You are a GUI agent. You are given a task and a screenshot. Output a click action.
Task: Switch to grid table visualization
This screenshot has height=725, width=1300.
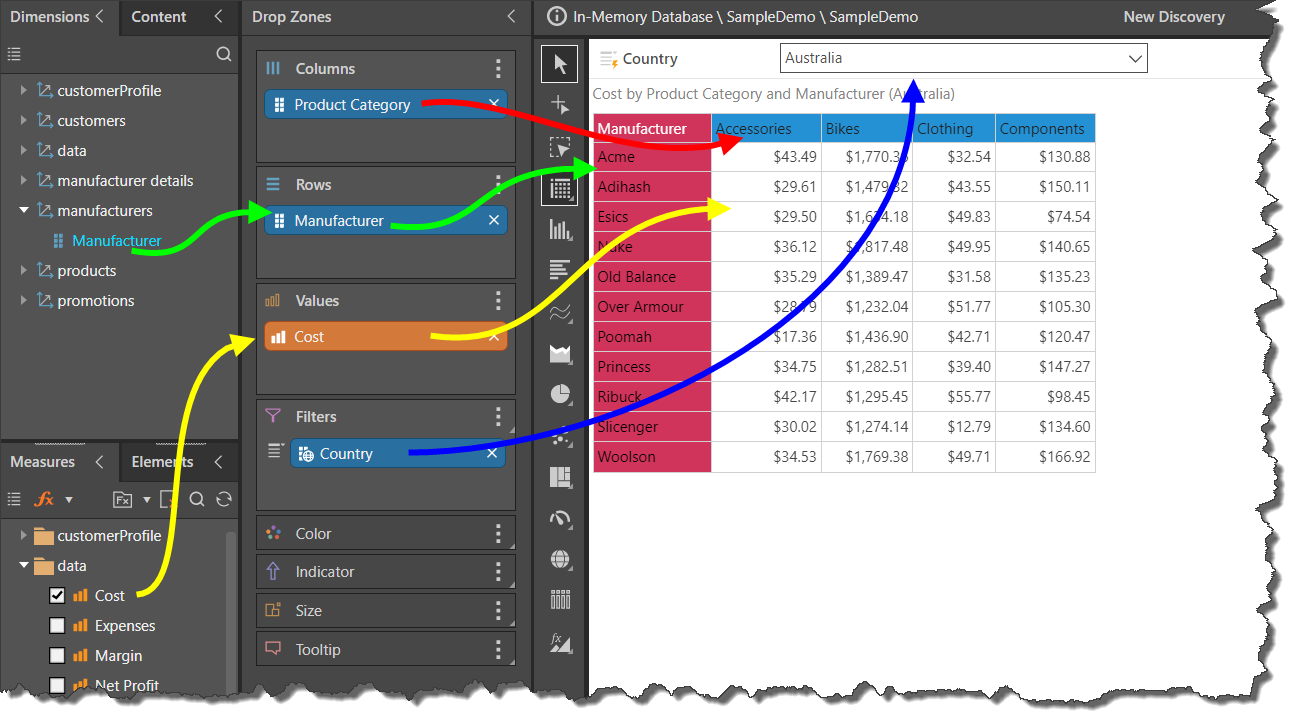(560, 188)
